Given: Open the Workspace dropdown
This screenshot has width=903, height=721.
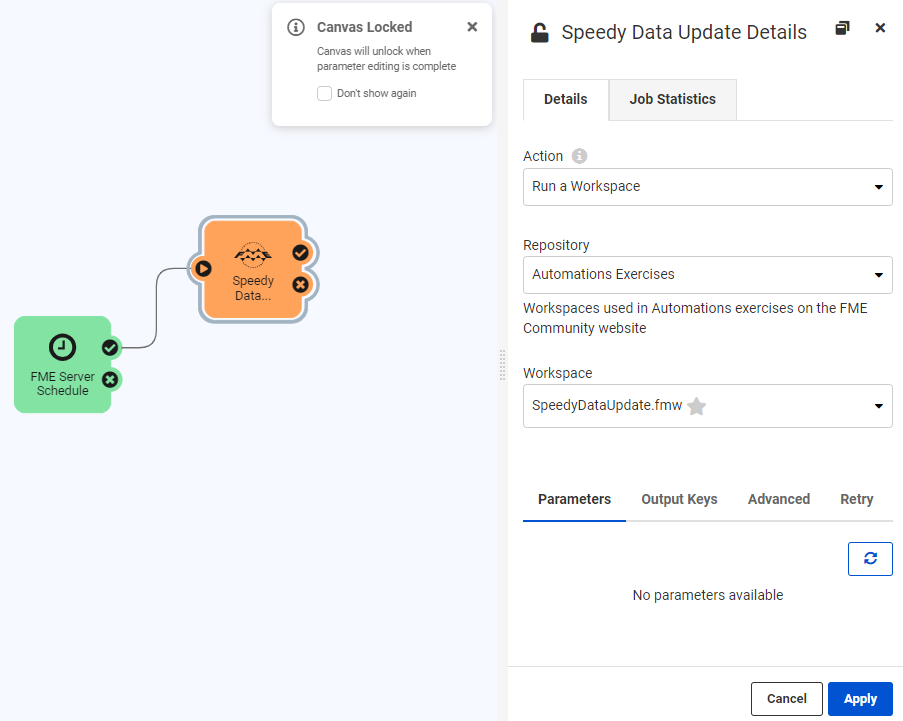Looking at the screenshot, I should click(707, 406).
